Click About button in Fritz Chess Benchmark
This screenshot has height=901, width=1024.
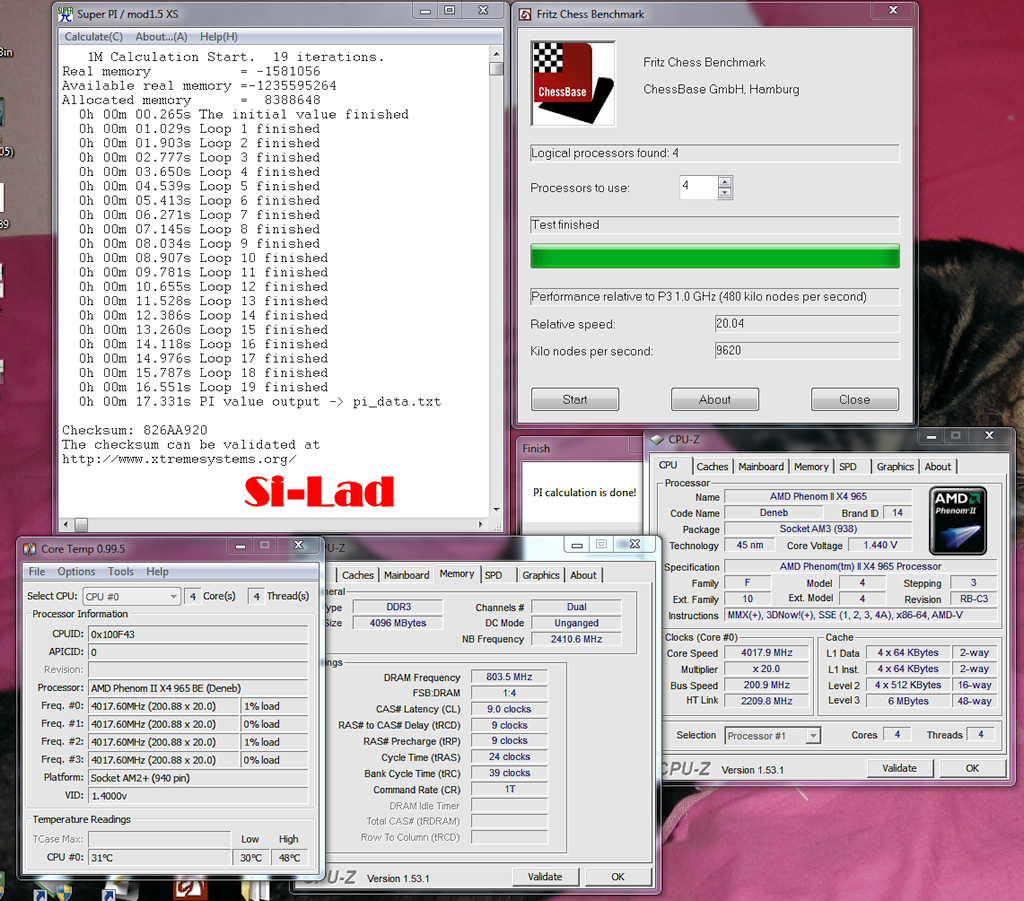tap(715, 400)
